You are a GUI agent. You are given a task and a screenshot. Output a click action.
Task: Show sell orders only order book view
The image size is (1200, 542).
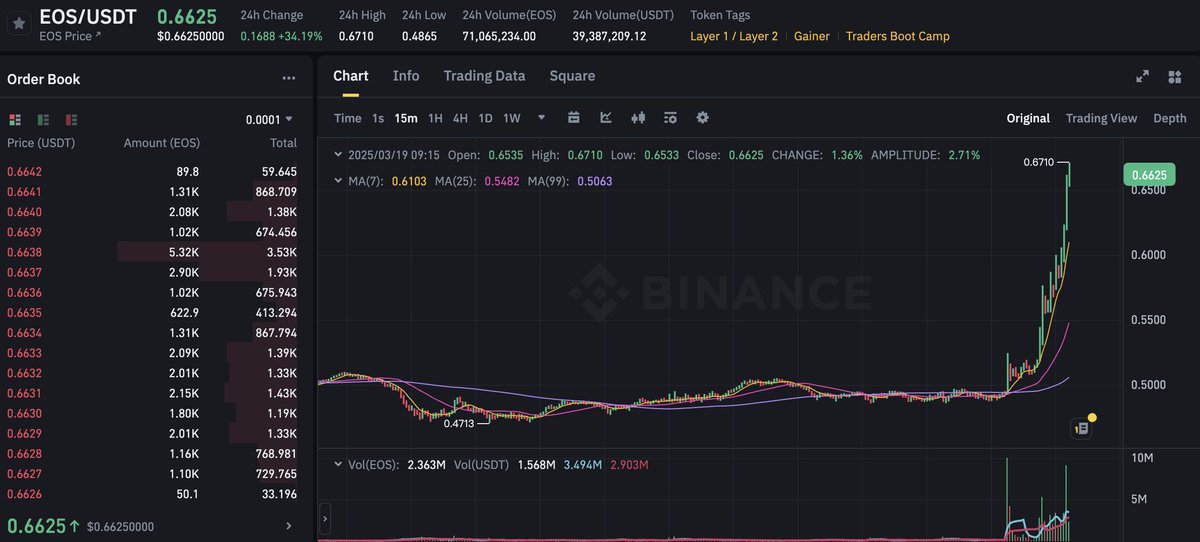(x=71, y=119)
